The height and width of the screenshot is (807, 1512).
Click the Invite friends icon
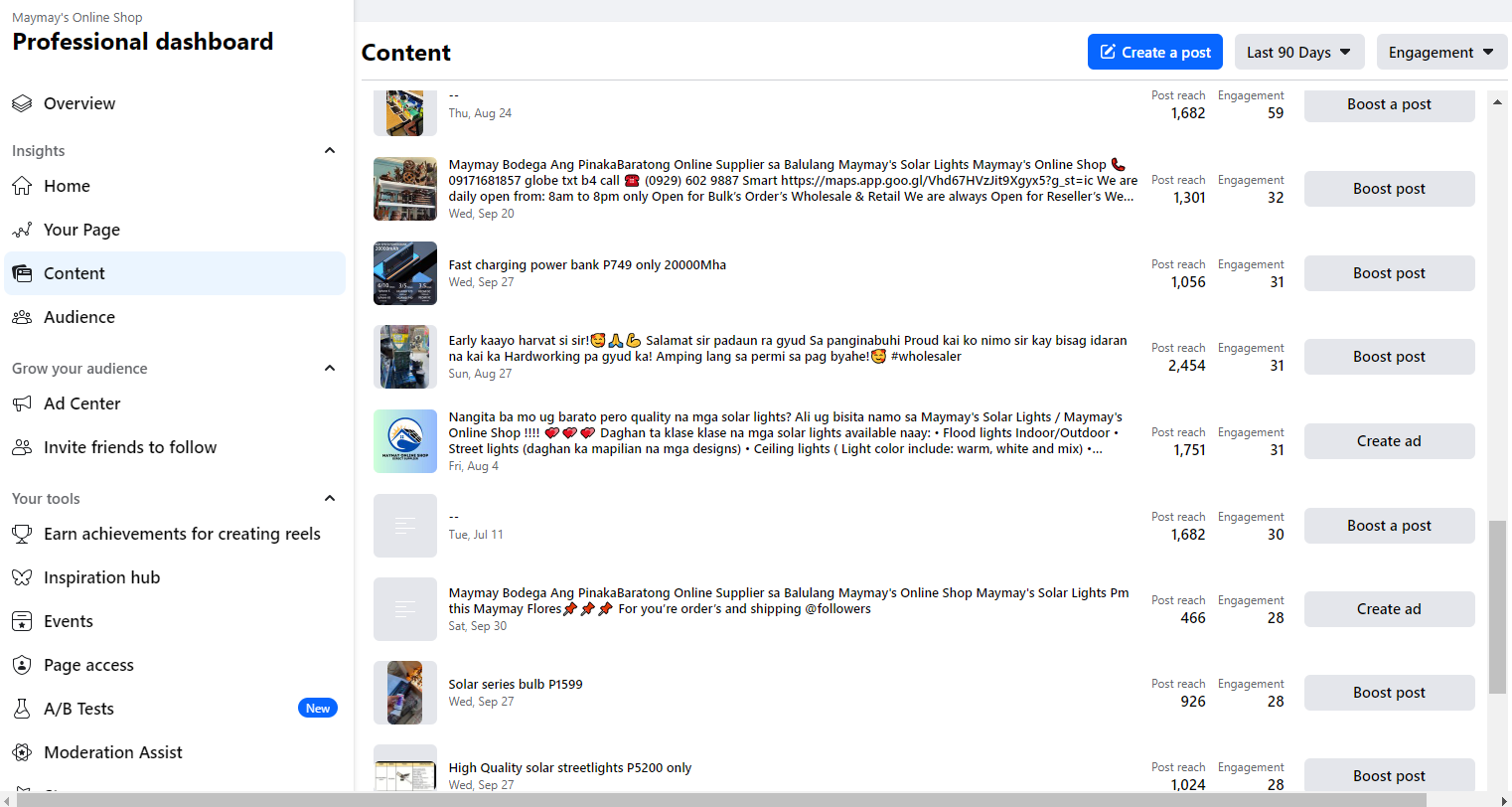(22, 447)
